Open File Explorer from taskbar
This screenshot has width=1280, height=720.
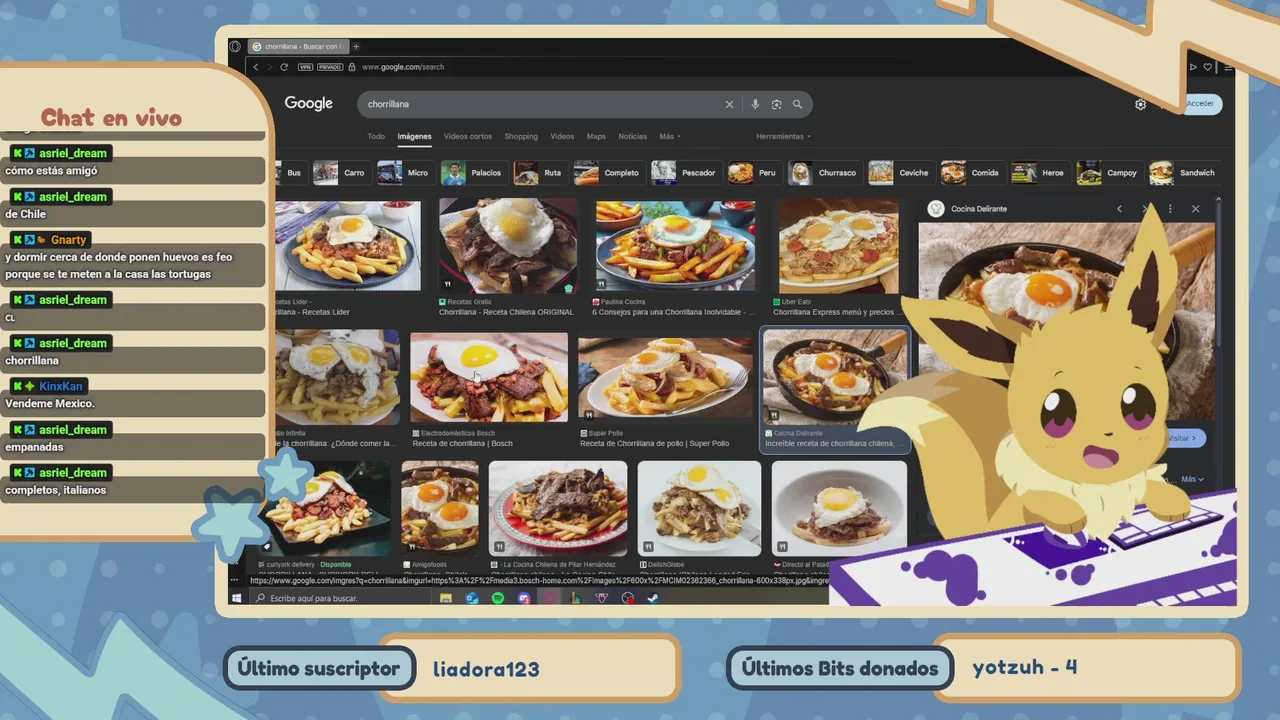tap(446, 598)
